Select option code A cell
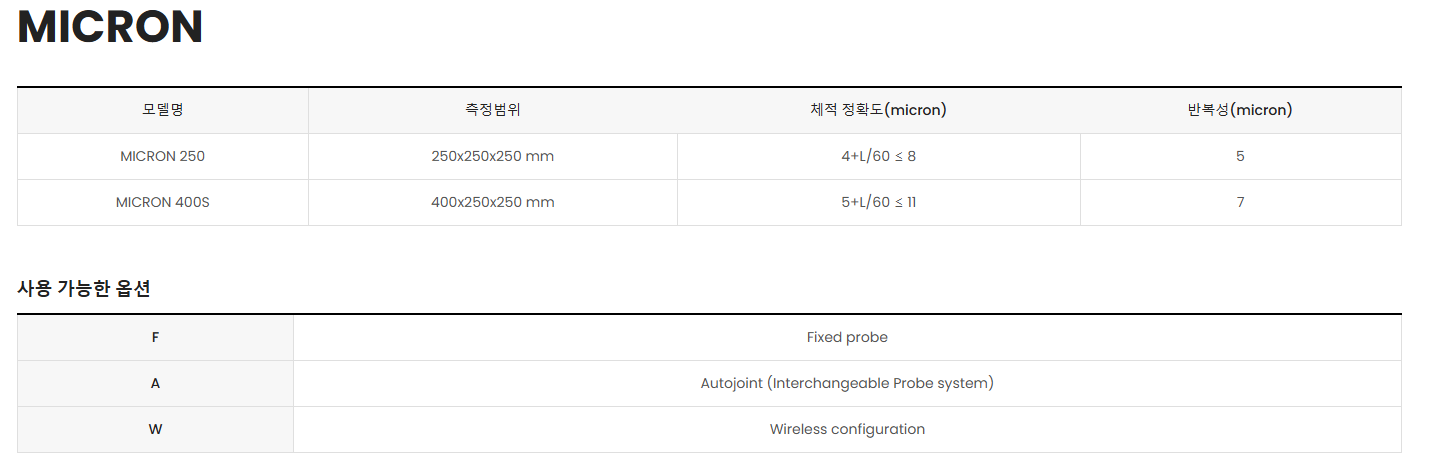1429x466 pixels. 155,384
